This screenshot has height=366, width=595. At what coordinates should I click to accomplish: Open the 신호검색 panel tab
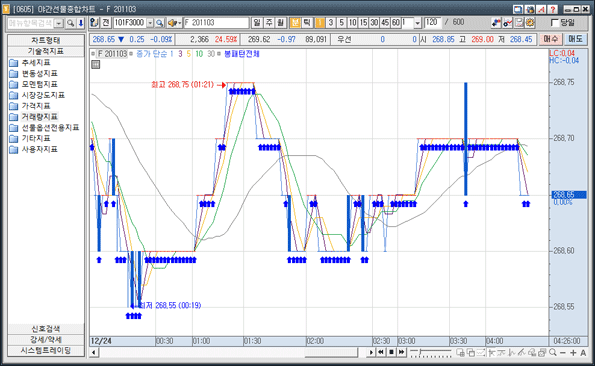coord(46,329)
